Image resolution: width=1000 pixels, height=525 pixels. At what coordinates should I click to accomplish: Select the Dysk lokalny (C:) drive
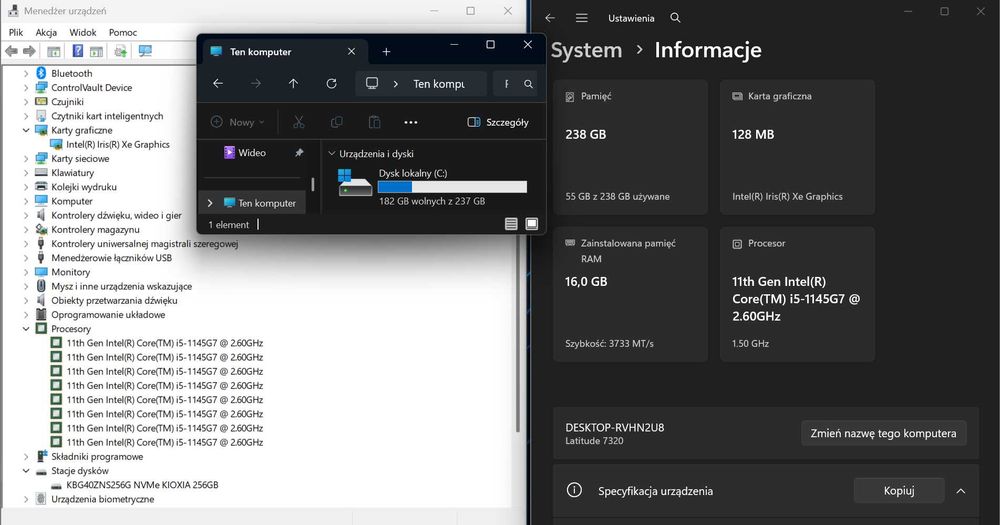432,187
